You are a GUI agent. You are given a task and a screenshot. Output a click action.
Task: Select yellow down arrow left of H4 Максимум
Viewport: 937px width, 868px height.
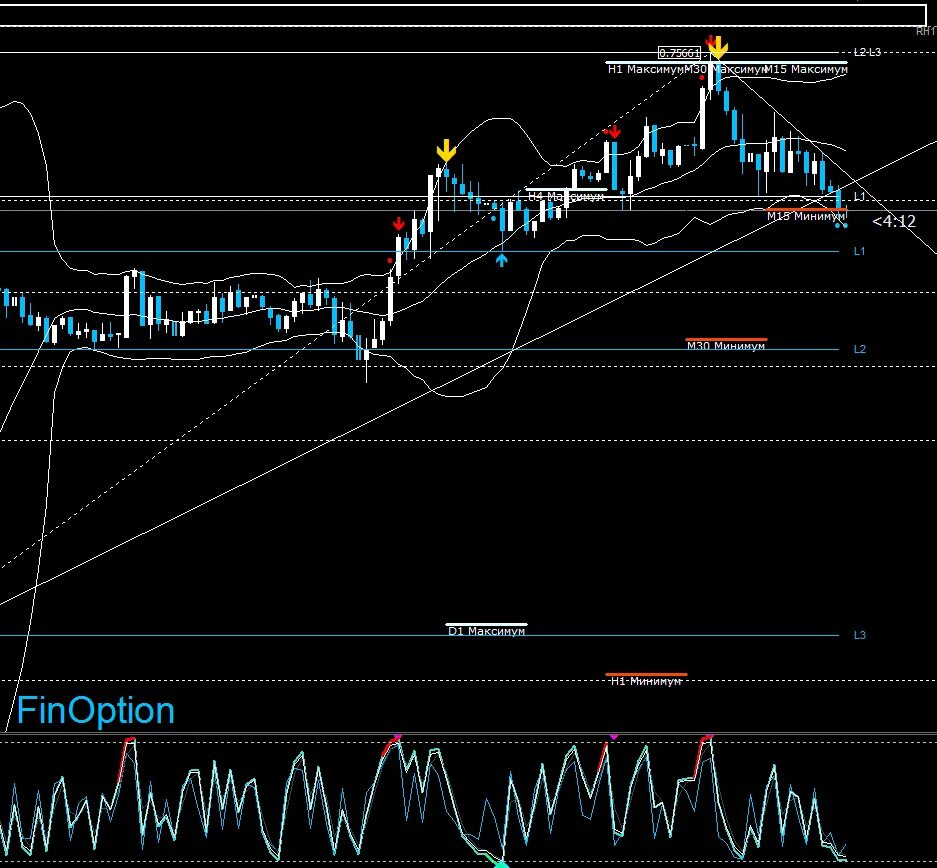pos(446,151)
